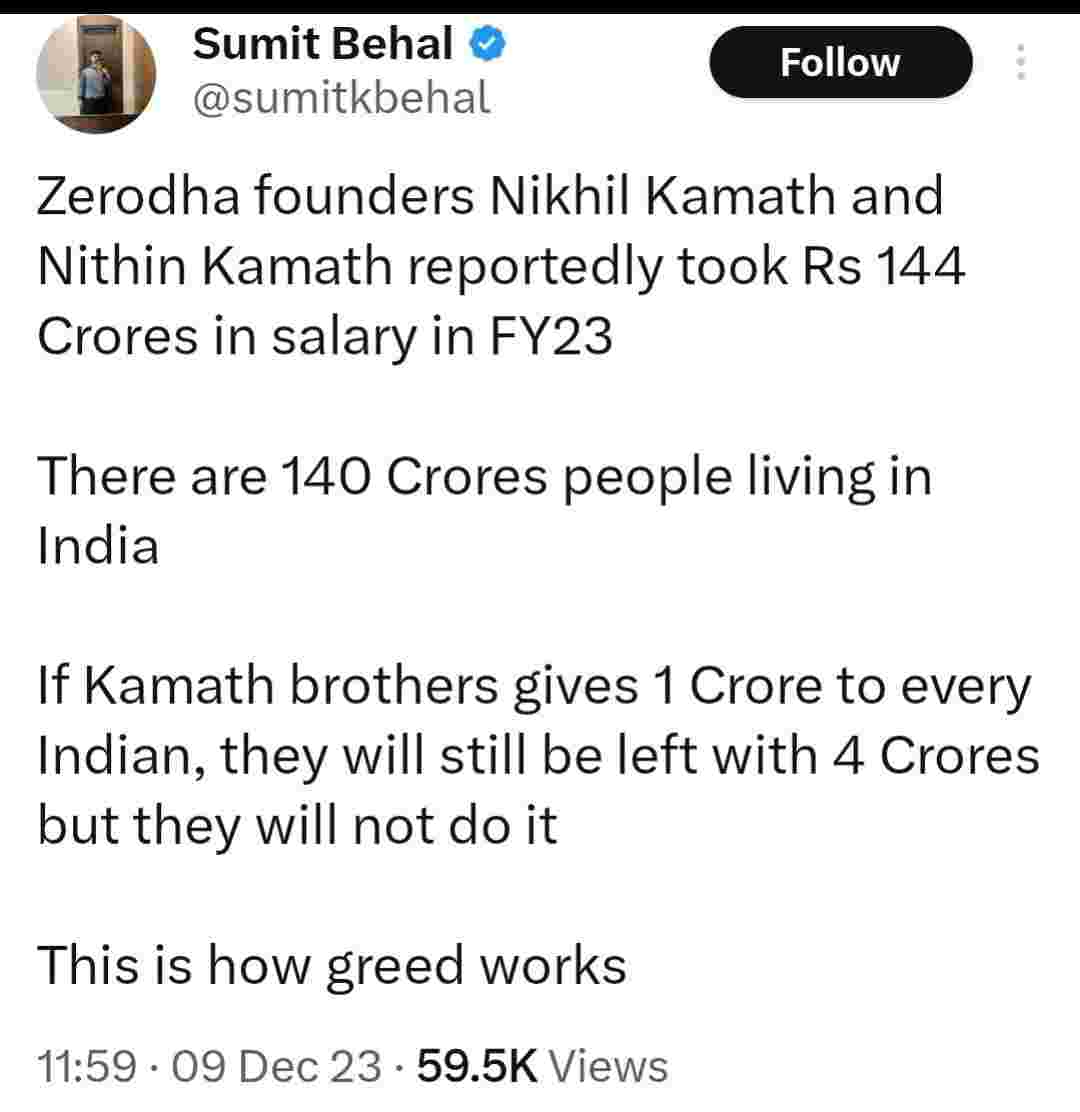Click the "This is how greed works" line
1080x1112 pixels.
[331, 968]
